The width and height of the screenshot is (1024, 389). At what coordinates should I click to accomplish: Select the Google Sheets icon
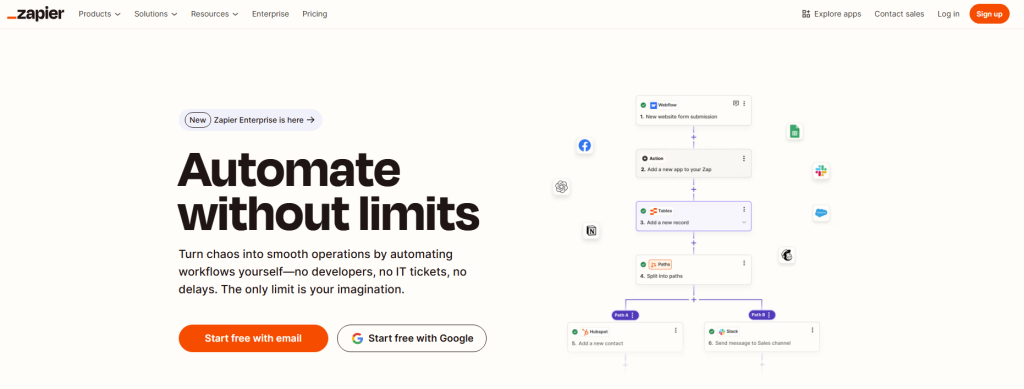[x=795, y=131]
